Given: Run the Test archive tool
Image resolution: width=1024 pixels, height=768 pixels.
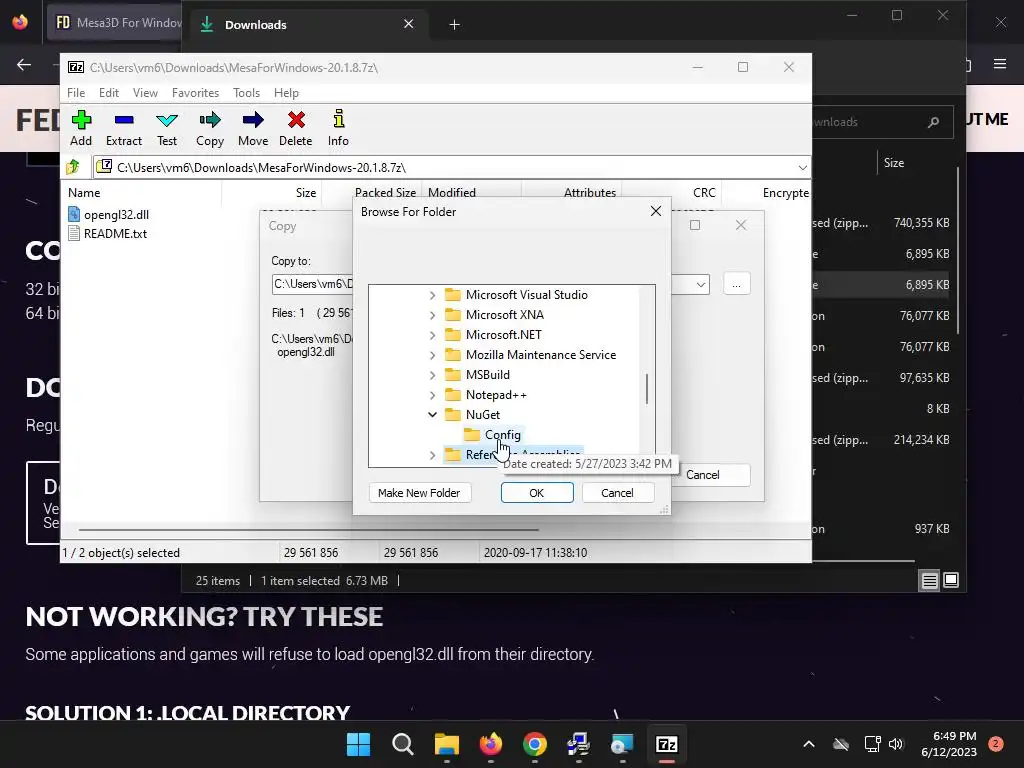Looking at the screenshot, I should click(x=167, y=128).
